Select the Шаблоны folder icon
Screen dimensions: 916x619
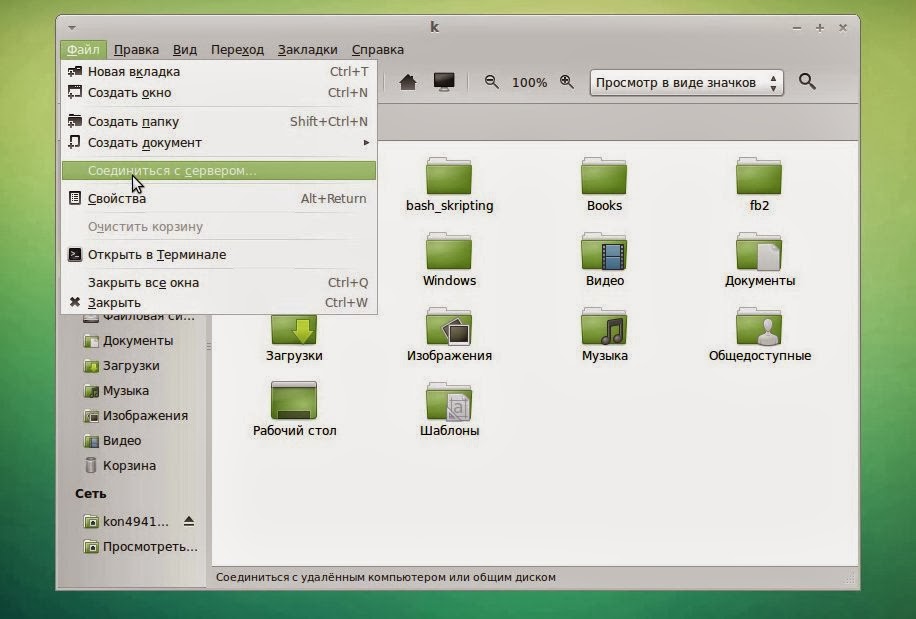coord(449,401)
